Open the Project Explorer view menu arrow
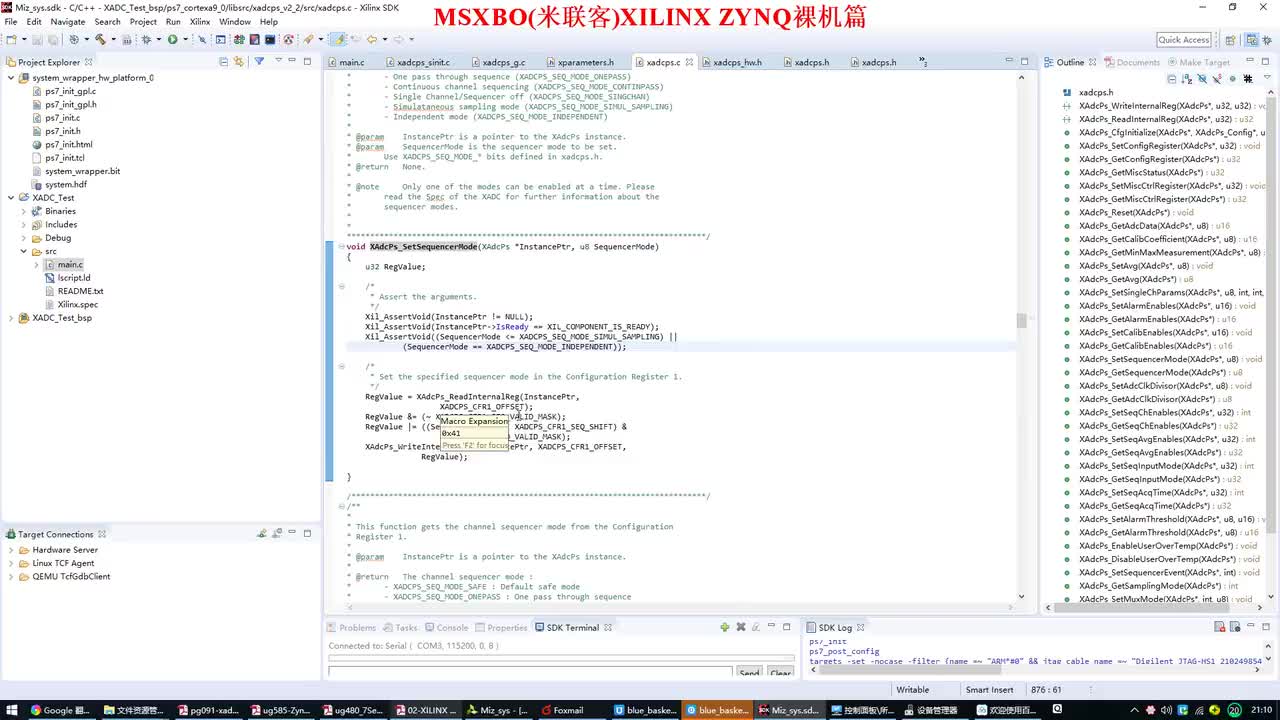Screen dimensions: 1280x720 pos(279,61)
